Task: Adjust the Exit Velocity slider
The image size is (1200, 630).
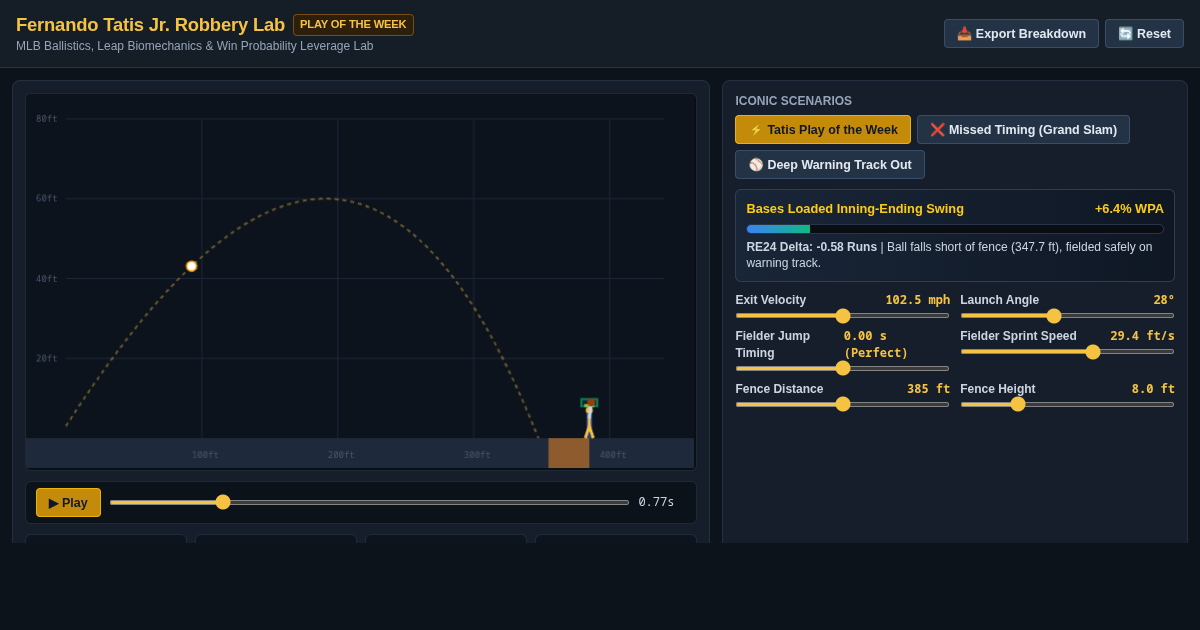Action: (842, 316)
